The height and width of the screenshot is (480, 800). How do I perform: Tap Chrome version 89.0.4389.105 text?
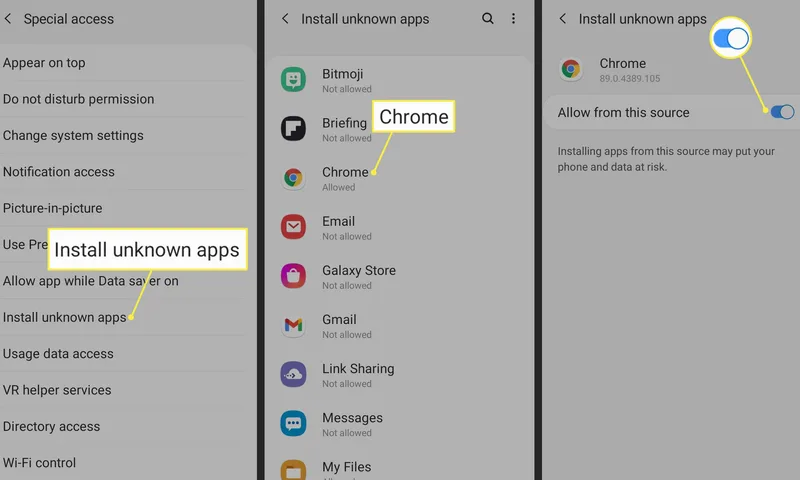630,79
